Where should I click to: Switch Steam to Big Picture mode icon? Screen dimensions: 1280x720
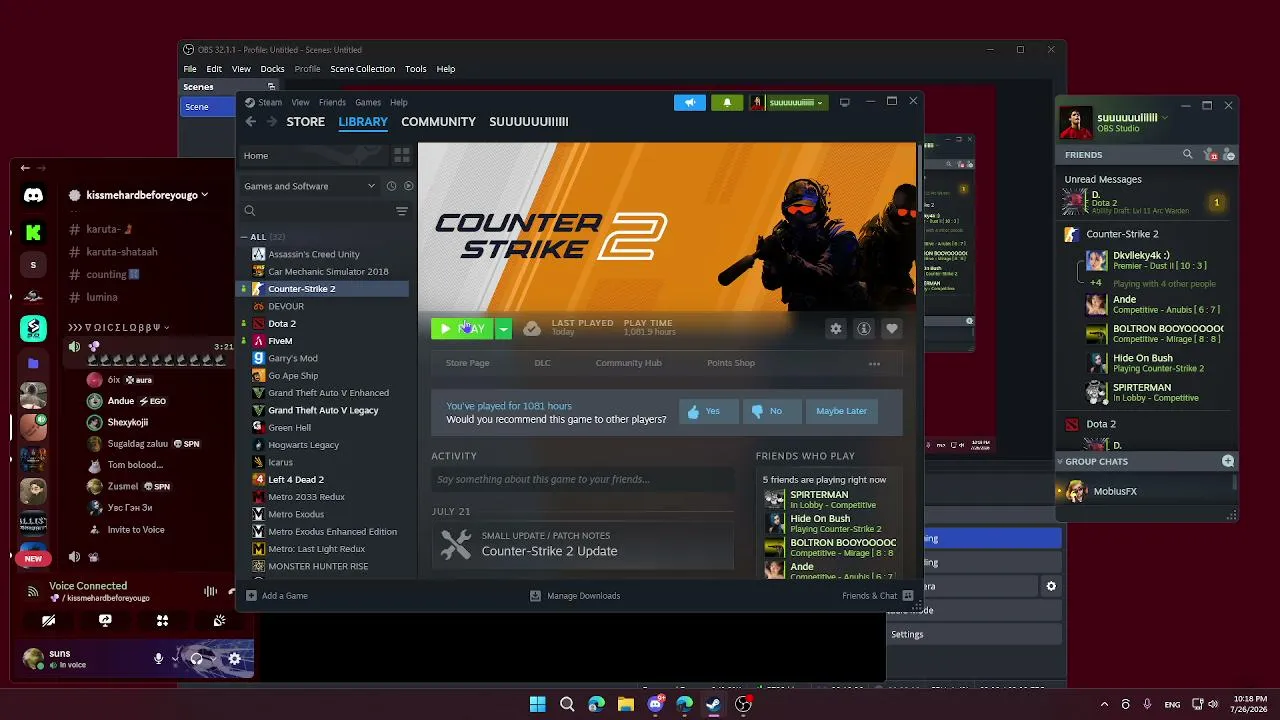(845, 102)
